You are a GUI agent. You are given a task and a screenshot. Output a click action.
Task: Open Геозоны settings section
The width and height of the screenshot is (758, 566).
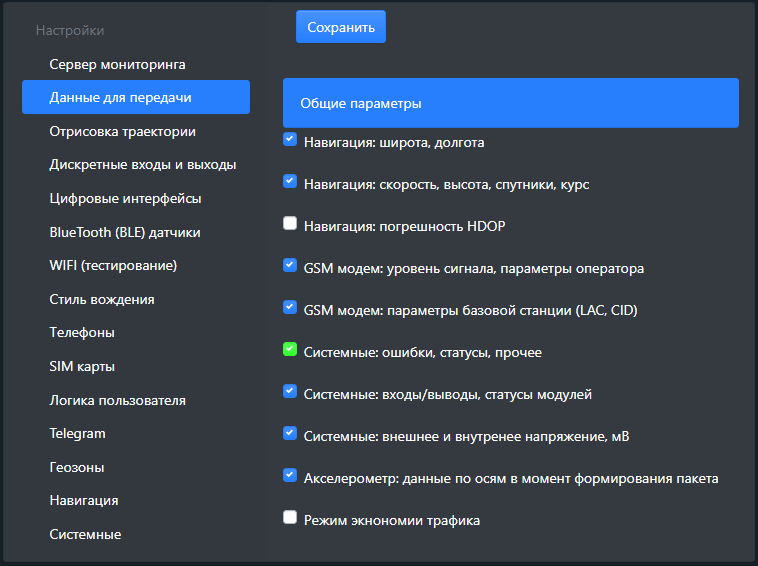click(77, 467)
